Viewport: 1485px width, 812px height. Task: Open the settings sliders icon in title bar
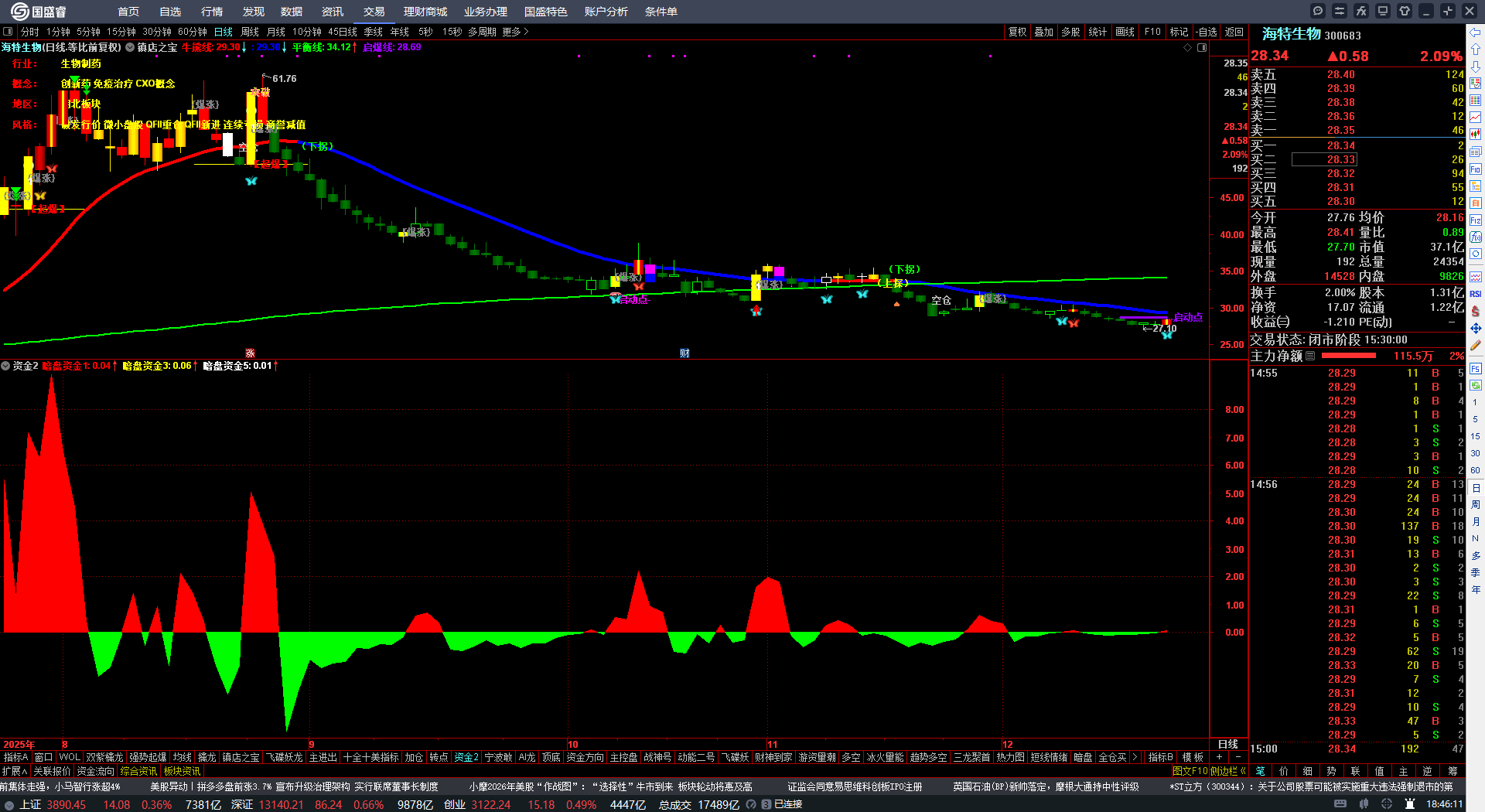pos(1340,11)
